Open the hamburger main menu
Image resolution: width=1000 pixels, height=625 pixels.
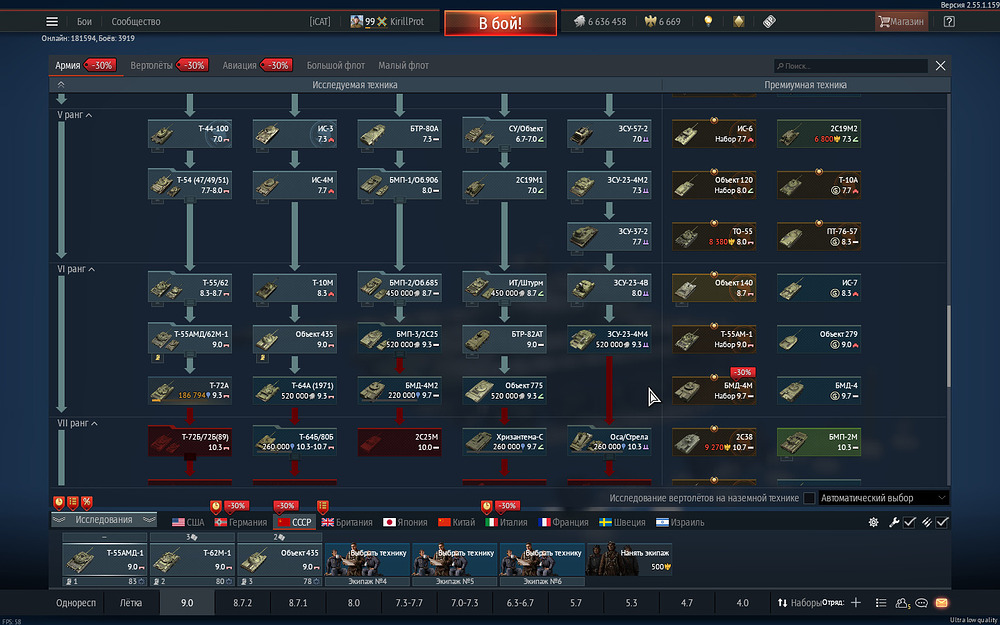point(52,22)
